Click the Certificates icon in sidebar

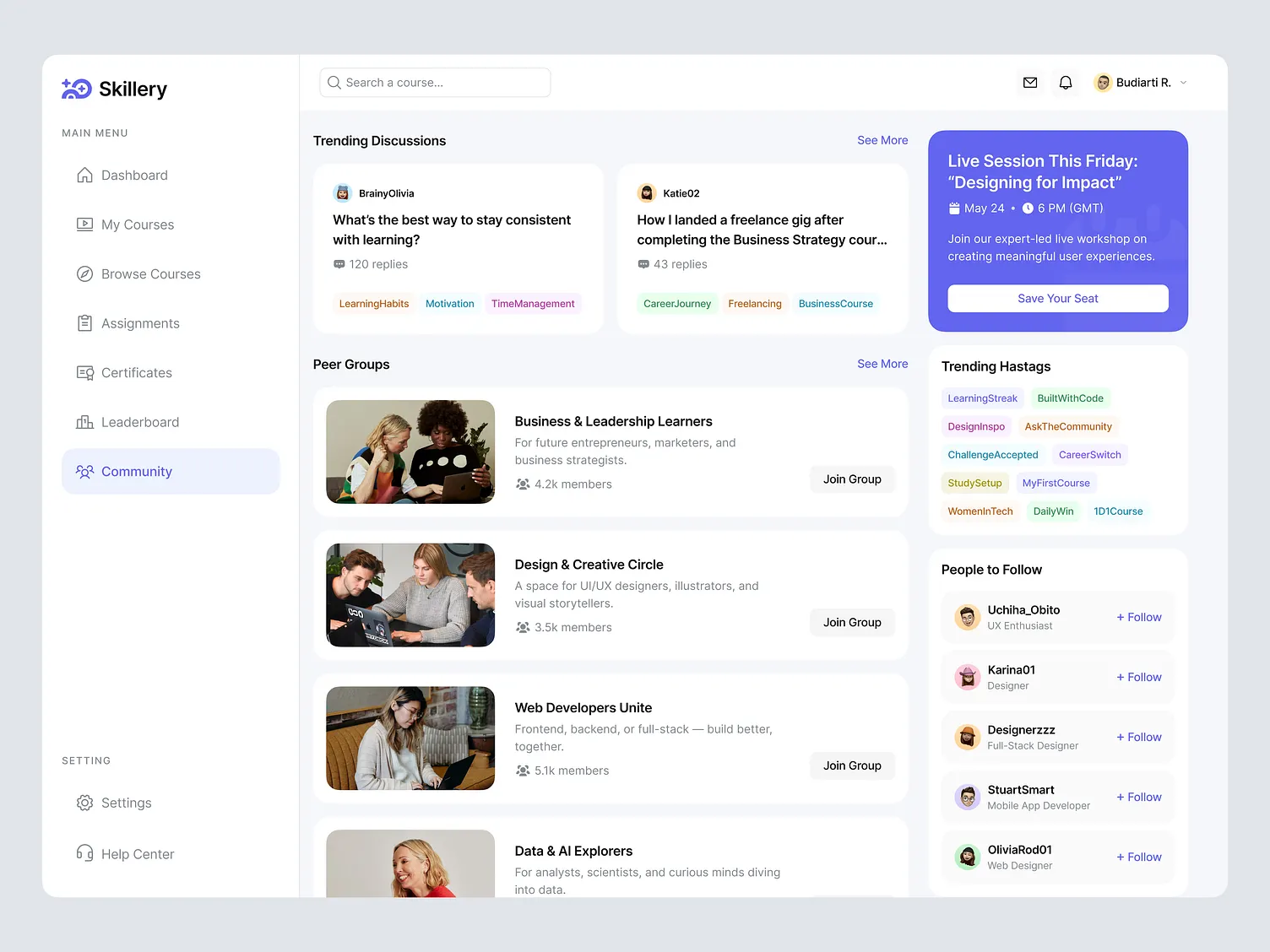click(x=84, y=373)
